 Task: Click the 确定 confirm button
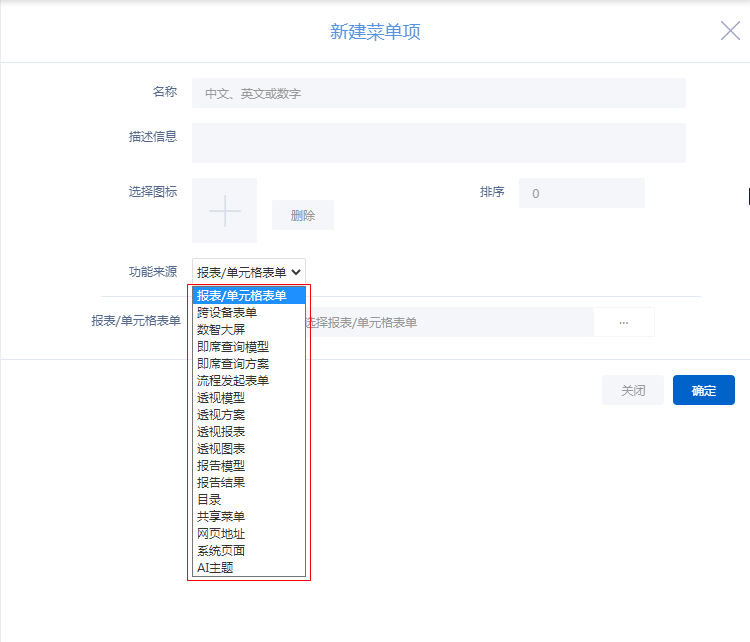pos(703,390)
